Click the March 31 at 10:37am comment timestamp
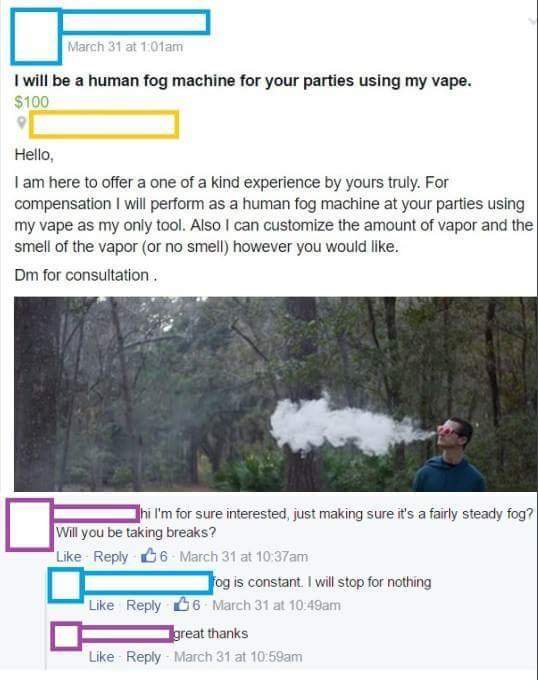The image size is (538, 680). pos(244,556)
